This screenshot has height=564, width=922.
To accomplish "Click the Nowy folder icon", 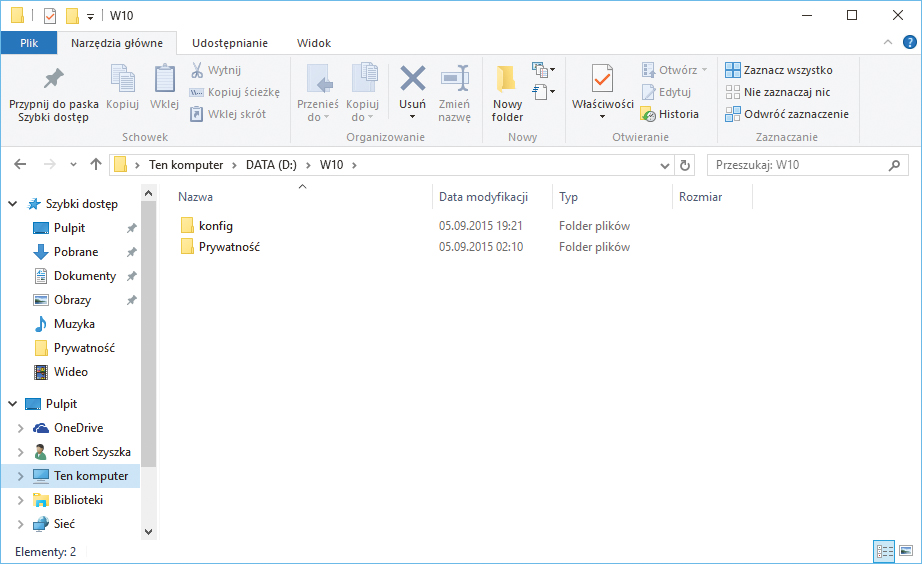I will 507,80.
